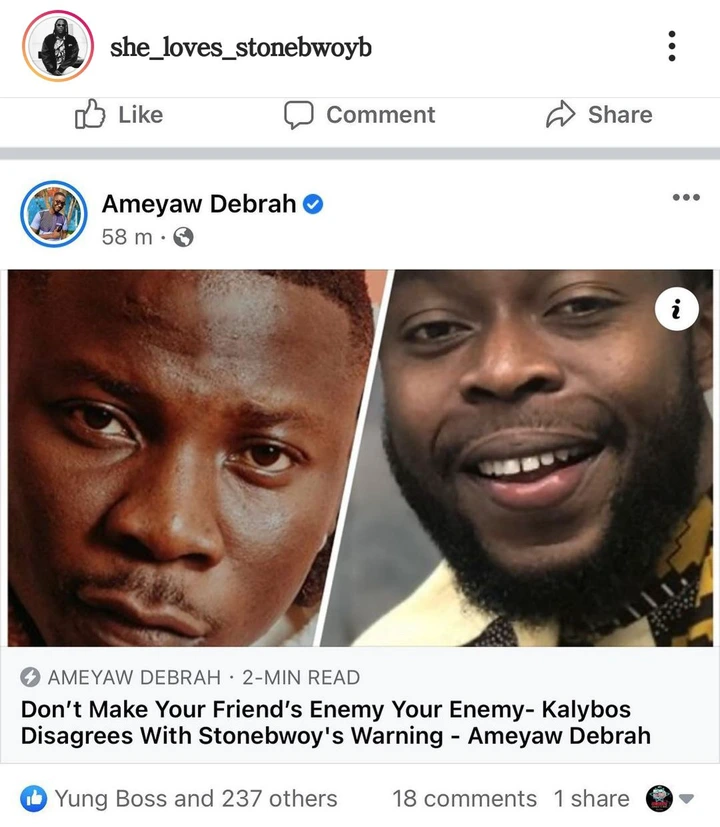Tap the Share arrow icon
Viewport: 720px width, 827px height.
click(x=560, y=114)
